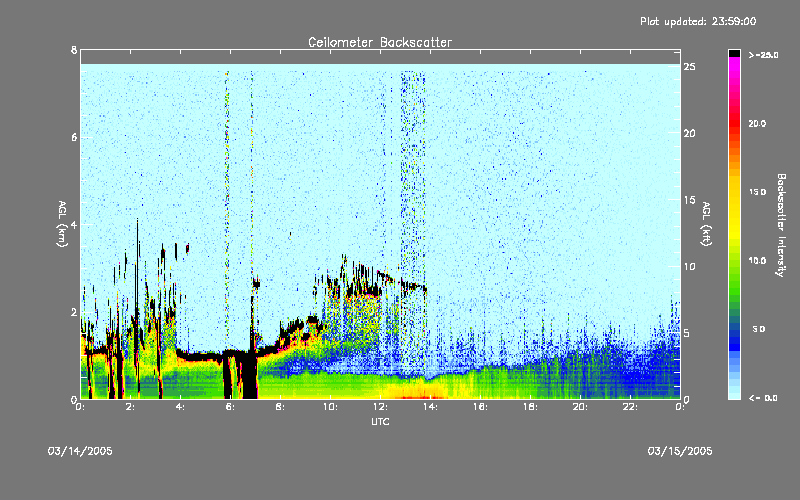Screen dimensions: 800x500
Task: Click the end date 03/15/2005
Action: 680,451
